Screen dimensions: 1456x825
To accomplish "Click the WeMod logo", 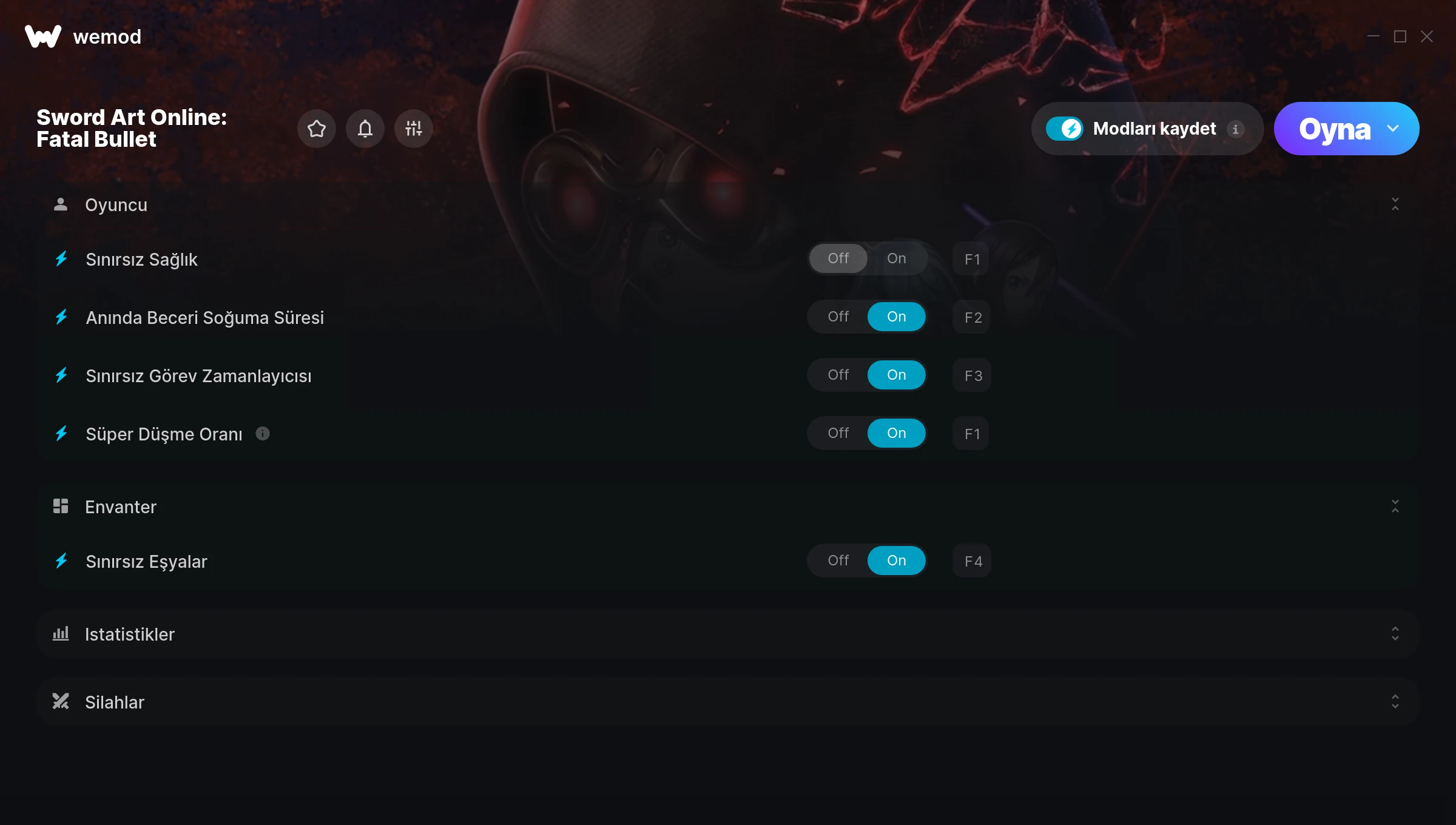I will (x=43, y=36).
